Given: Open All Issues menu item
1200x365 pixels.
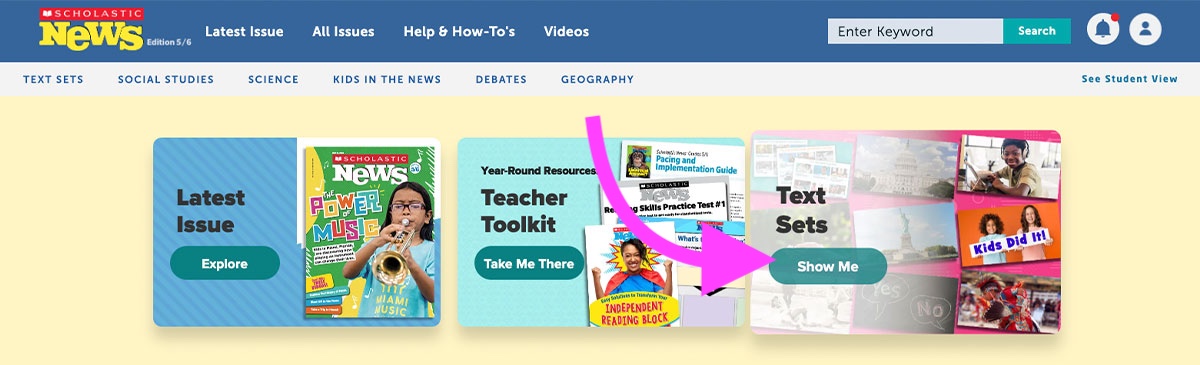Looking at the screenshot, I should (343, 31).
